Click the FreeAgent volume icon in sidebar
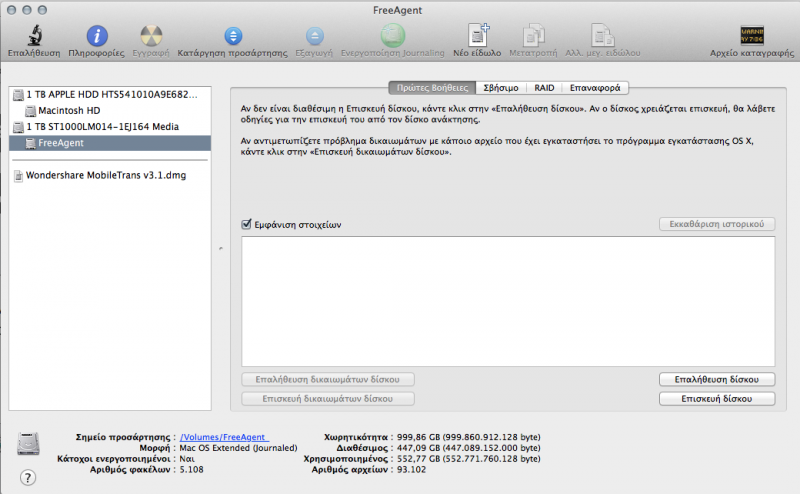 pyautogui.click(x=31, y=143)
